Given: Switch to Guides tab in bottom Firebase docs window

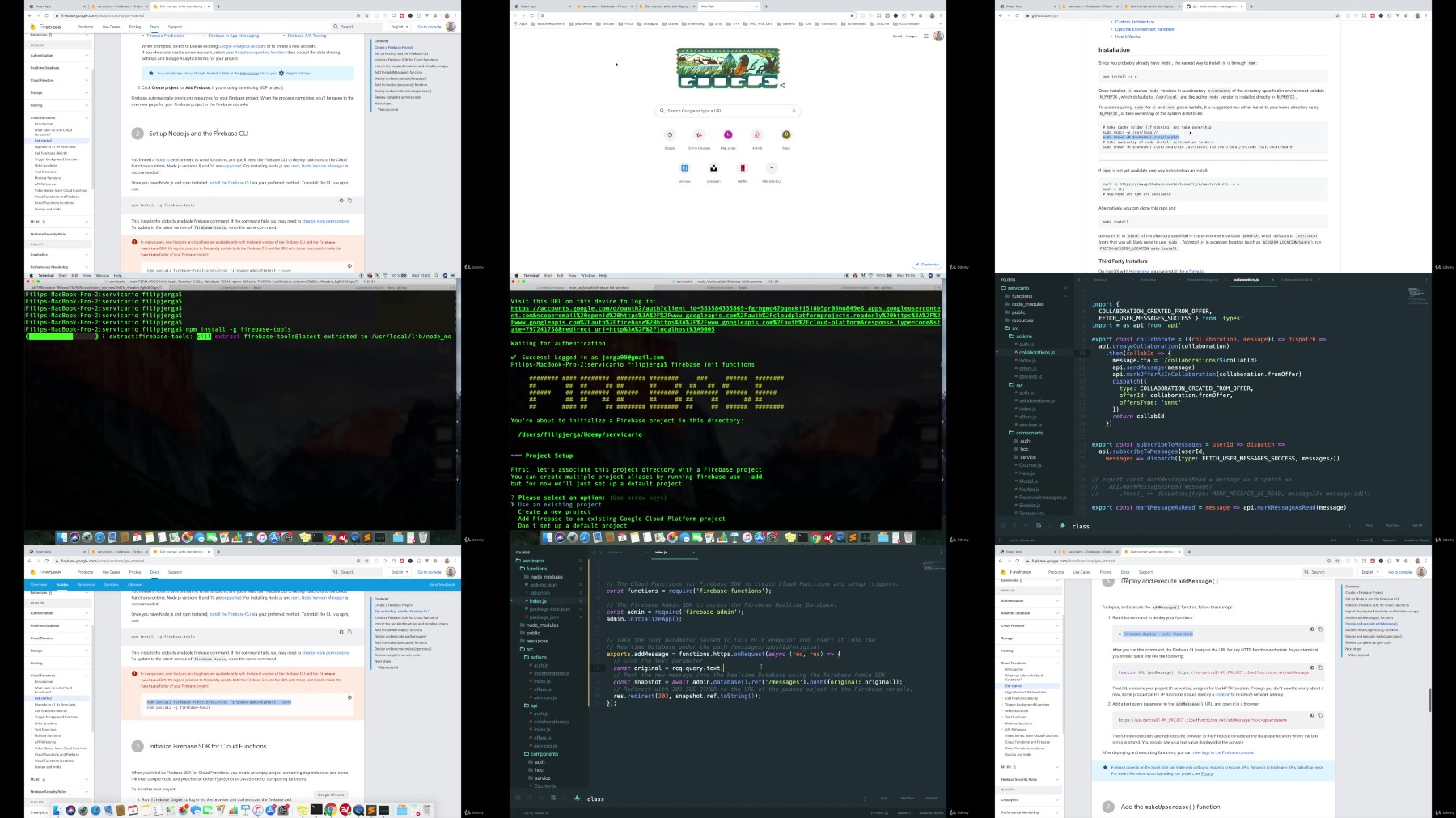Looking at the screenshot, I should tap(62, 584).
